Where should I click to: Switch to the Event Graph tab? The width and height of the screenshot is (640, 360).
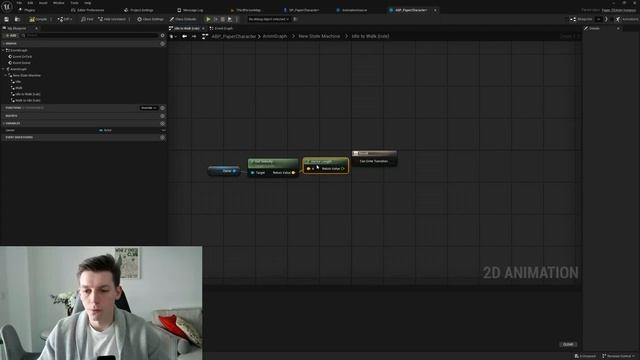[x=221, y=28]
